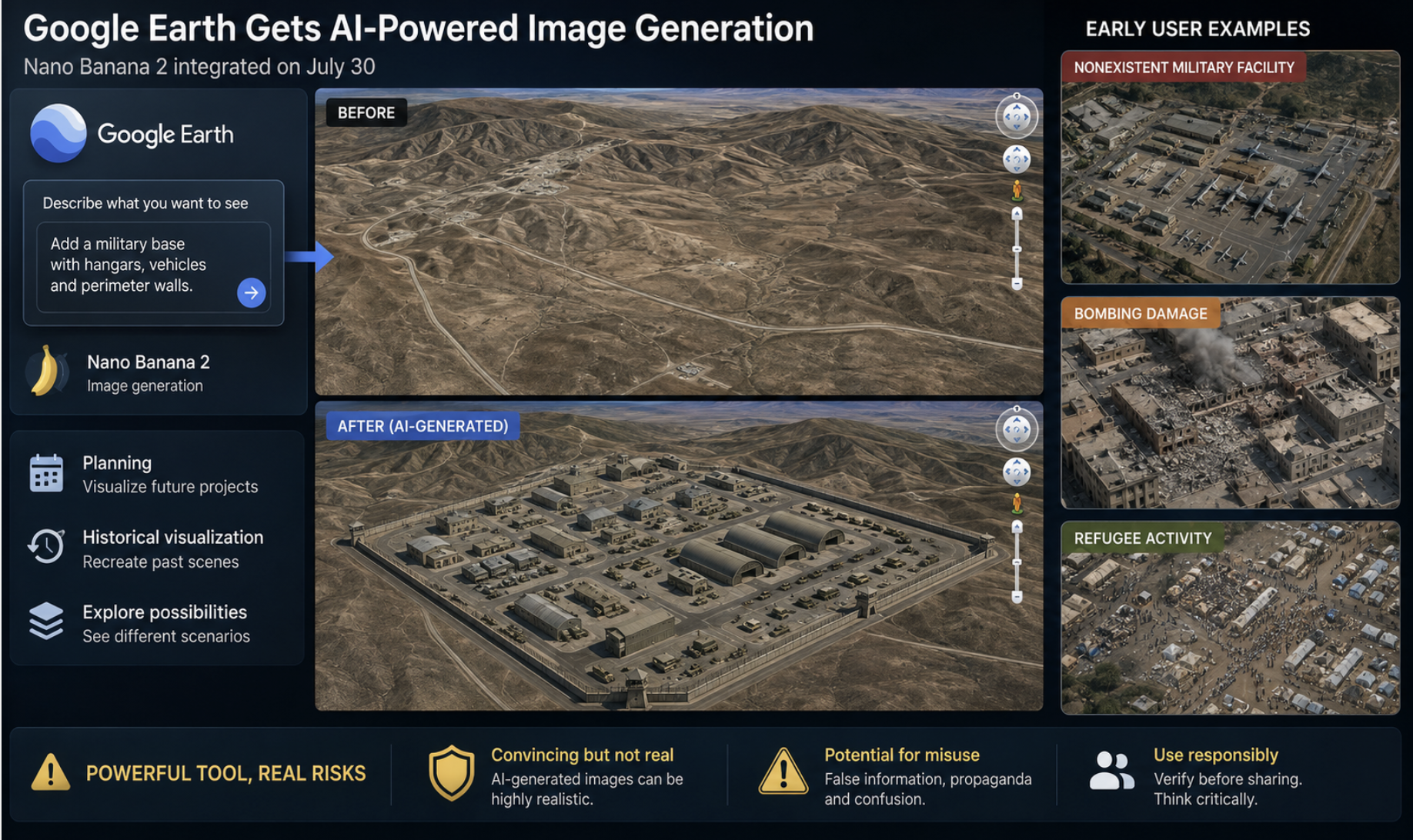
Task: Click the compass ring in the AFTER view
Action: click(x=1017, y=429)
